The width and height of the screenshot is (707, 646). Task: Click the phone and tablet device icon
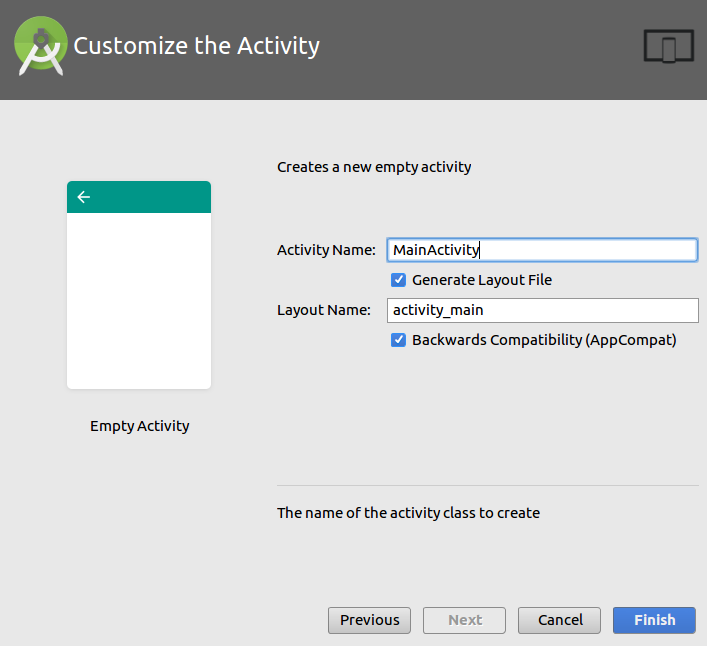point(668,47)
